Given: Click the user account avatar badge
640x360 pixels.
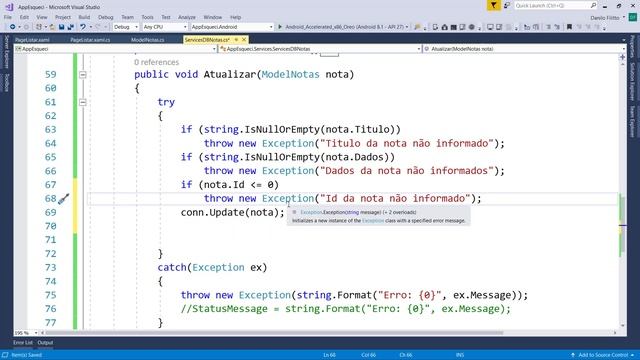Looking at the screenshot, I should 632,17.
